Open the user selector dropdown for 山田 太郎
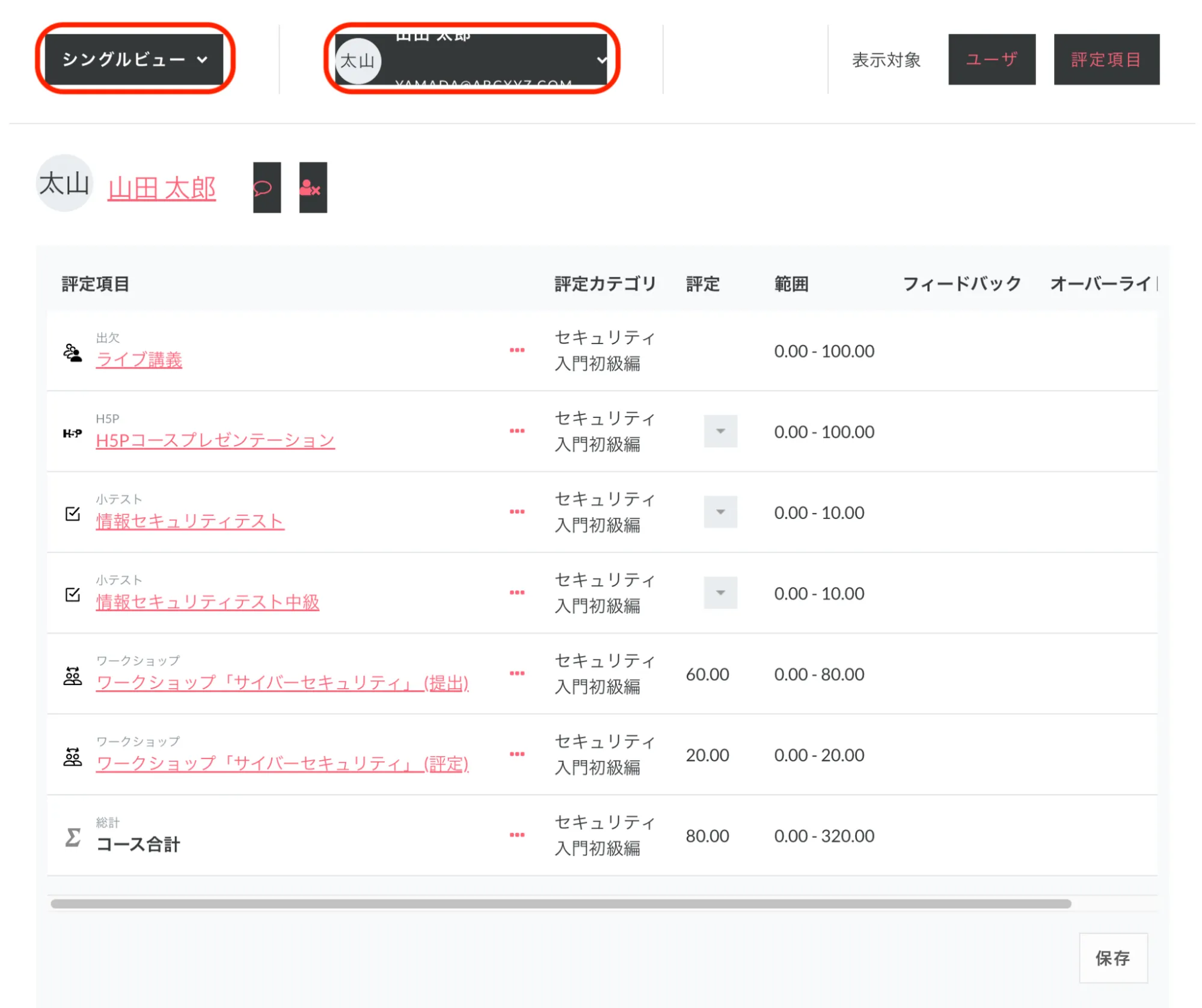1202x1008 pixels. 471,59
